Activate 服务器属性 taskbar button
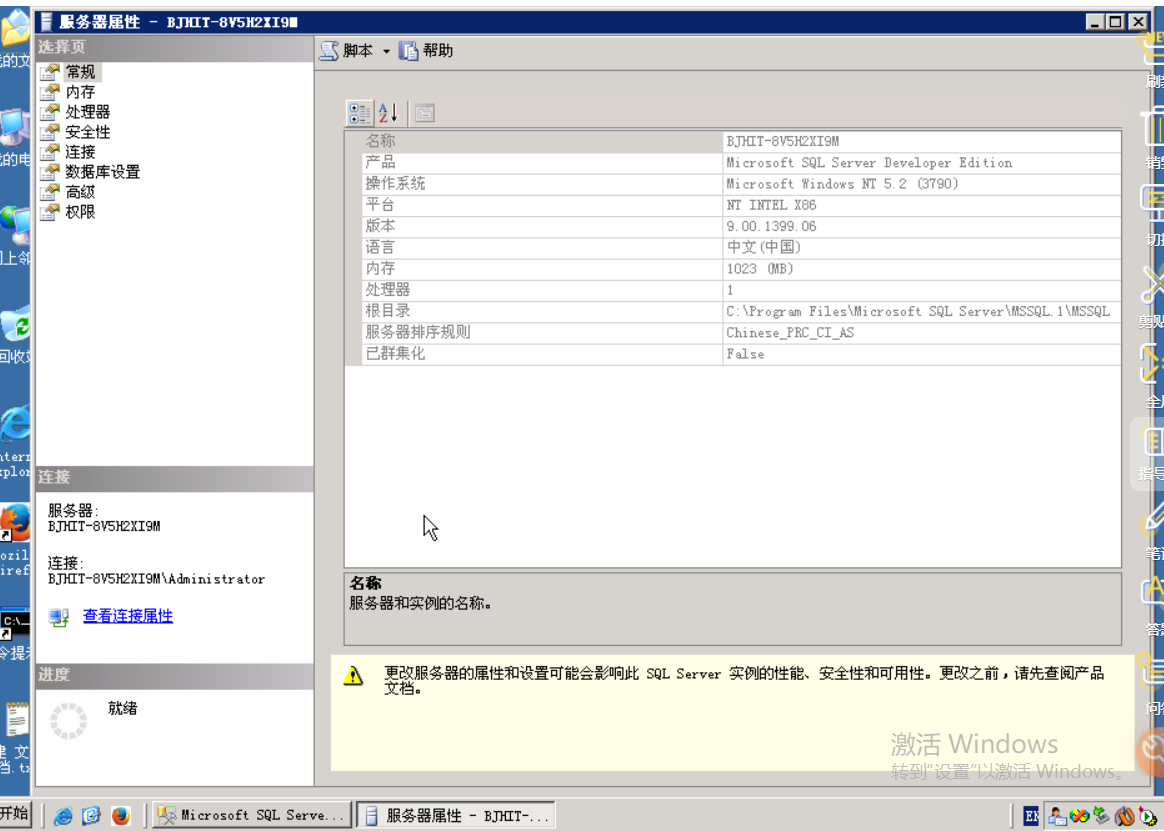Screen dimensions: 1164x832 click(456, 815)
